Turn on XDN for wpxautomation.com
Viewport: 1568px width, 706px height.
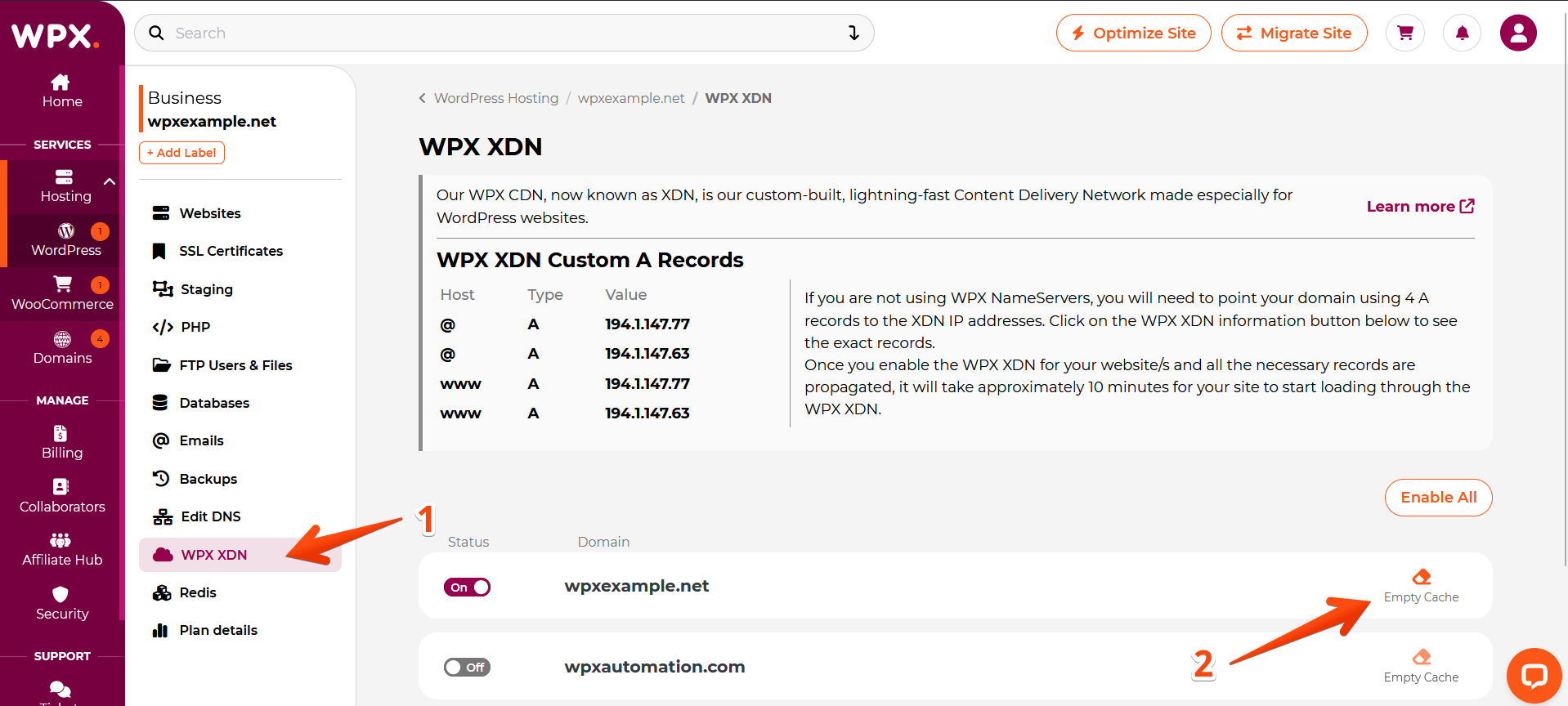tap(467, 668)
